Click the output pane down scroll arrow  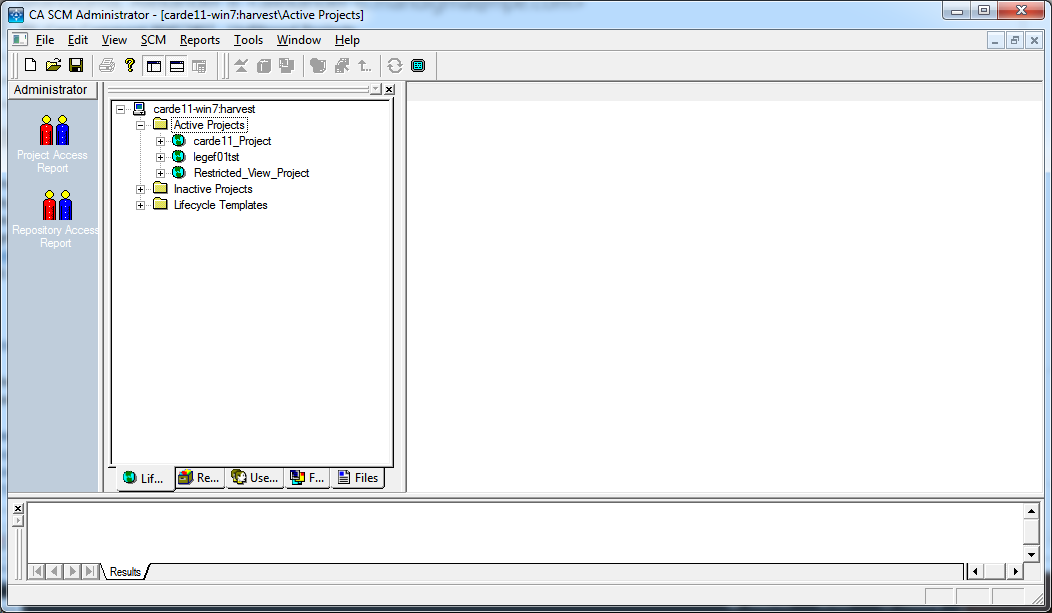(1032, 554)
